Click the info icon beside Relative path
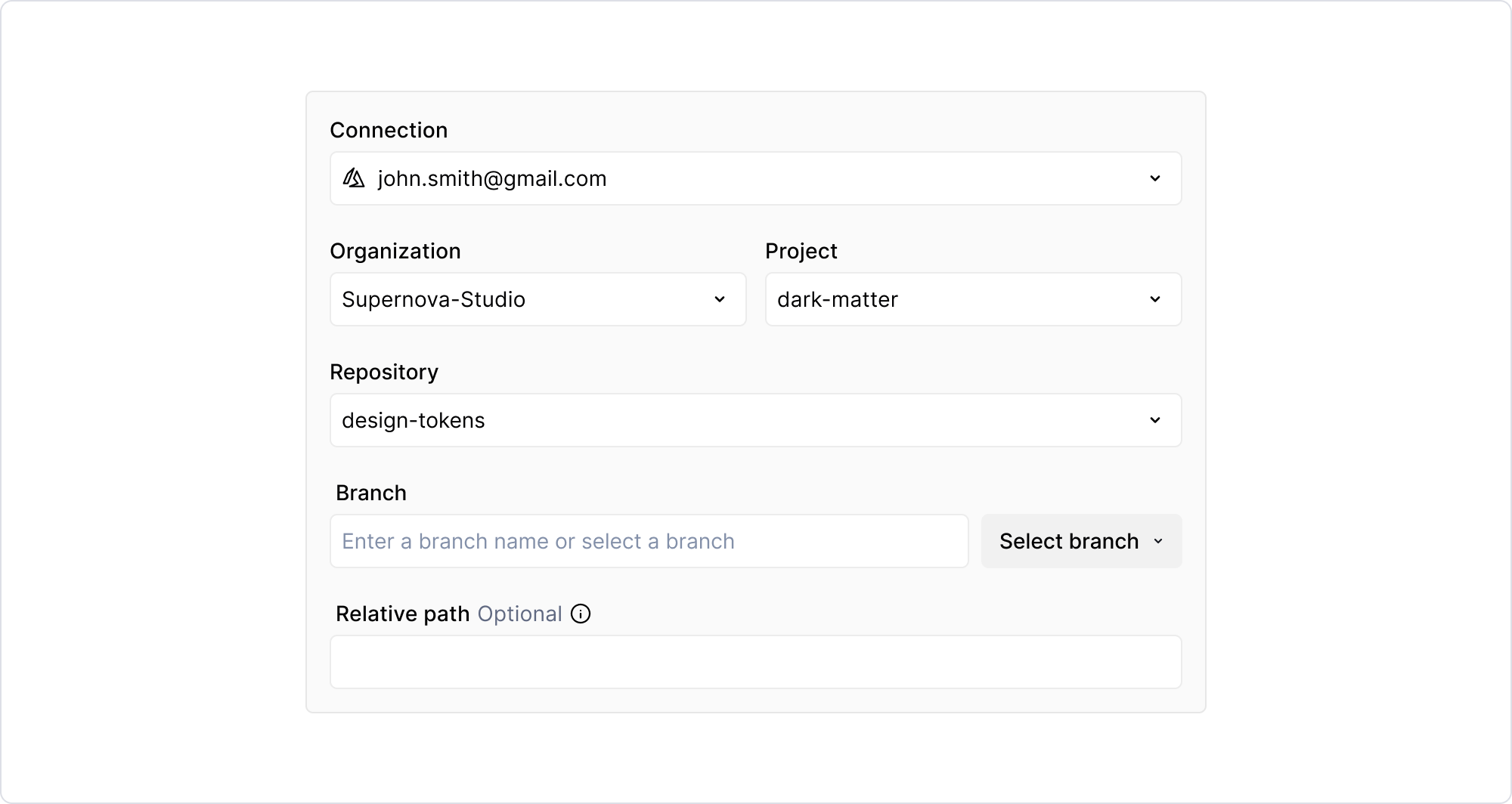This screenshot has width=1512, height=804. [581, 614]
